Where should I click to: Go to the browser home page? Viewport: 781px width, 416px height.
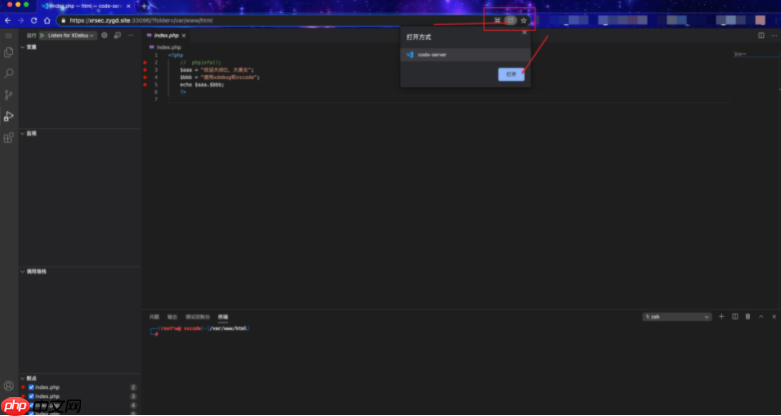(x=47, y=20)
